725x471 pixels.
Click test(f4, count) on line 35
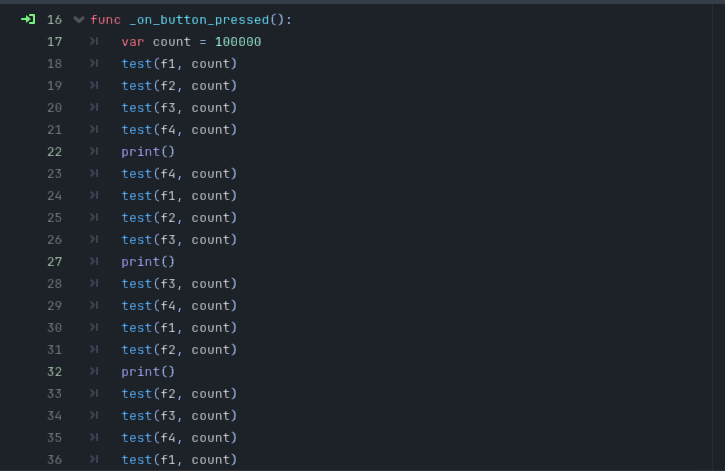point(179,438)
